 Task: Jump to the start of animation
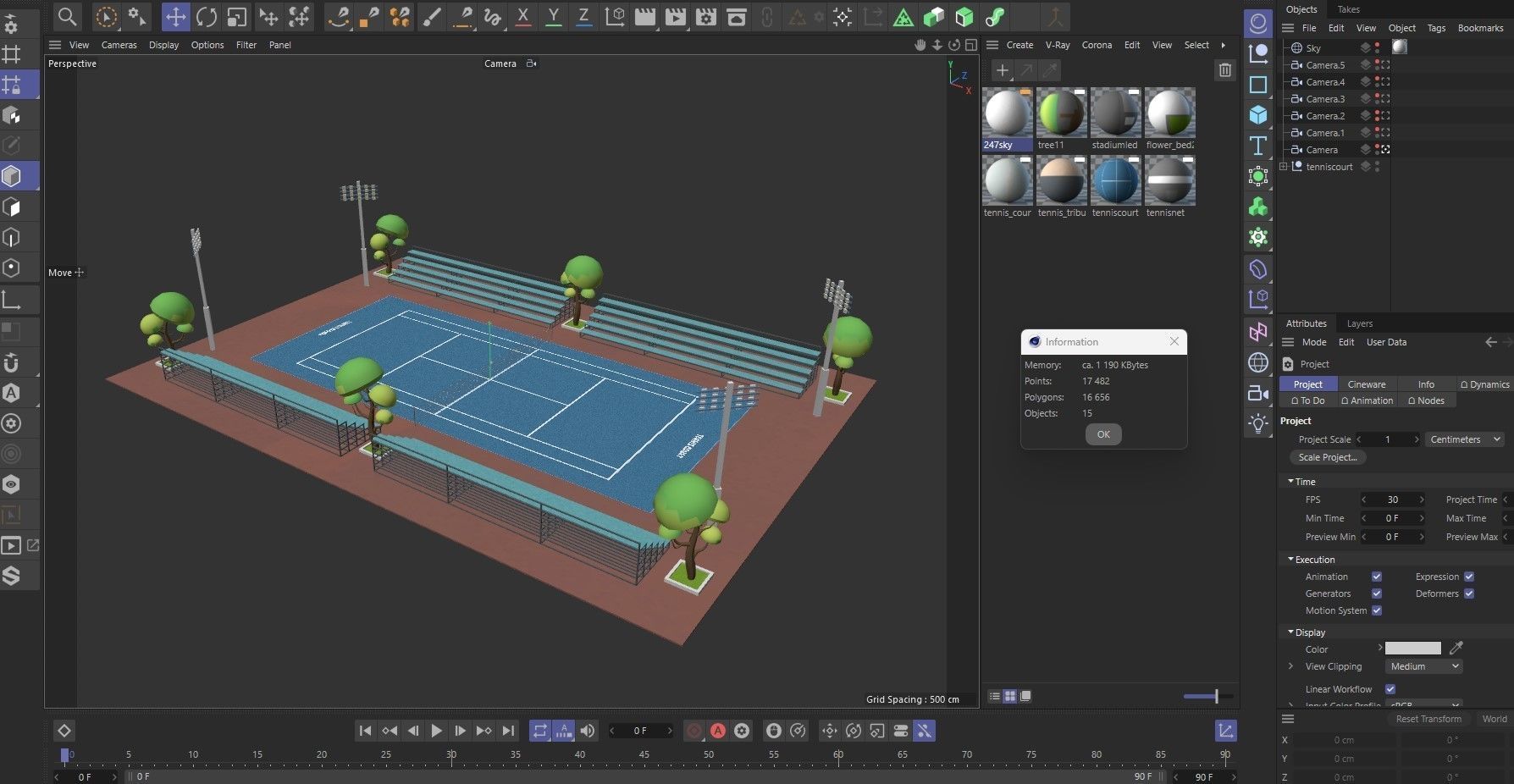click(x=365, y=731)
